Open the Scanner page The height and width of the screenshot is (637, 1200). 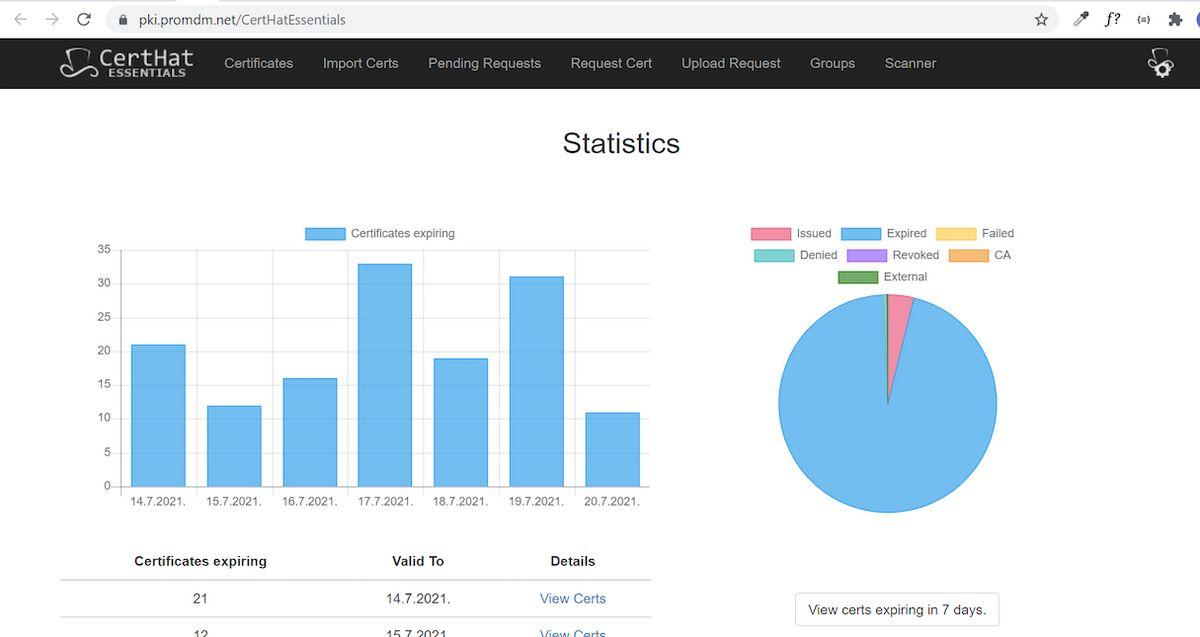(910, 63)
